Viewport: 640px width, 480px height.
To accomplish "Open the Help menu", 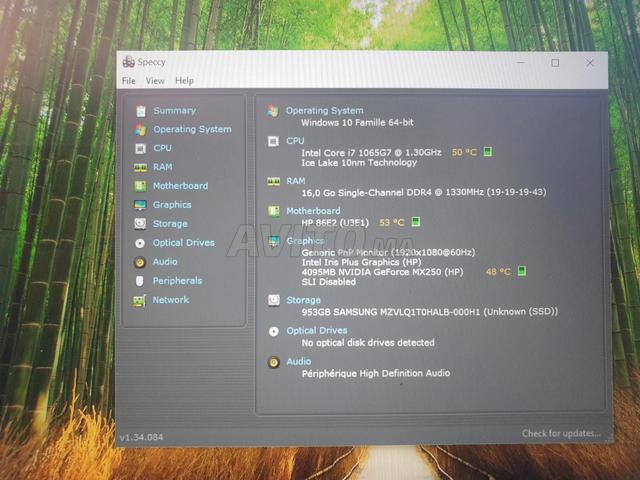I will coord(184,81).
